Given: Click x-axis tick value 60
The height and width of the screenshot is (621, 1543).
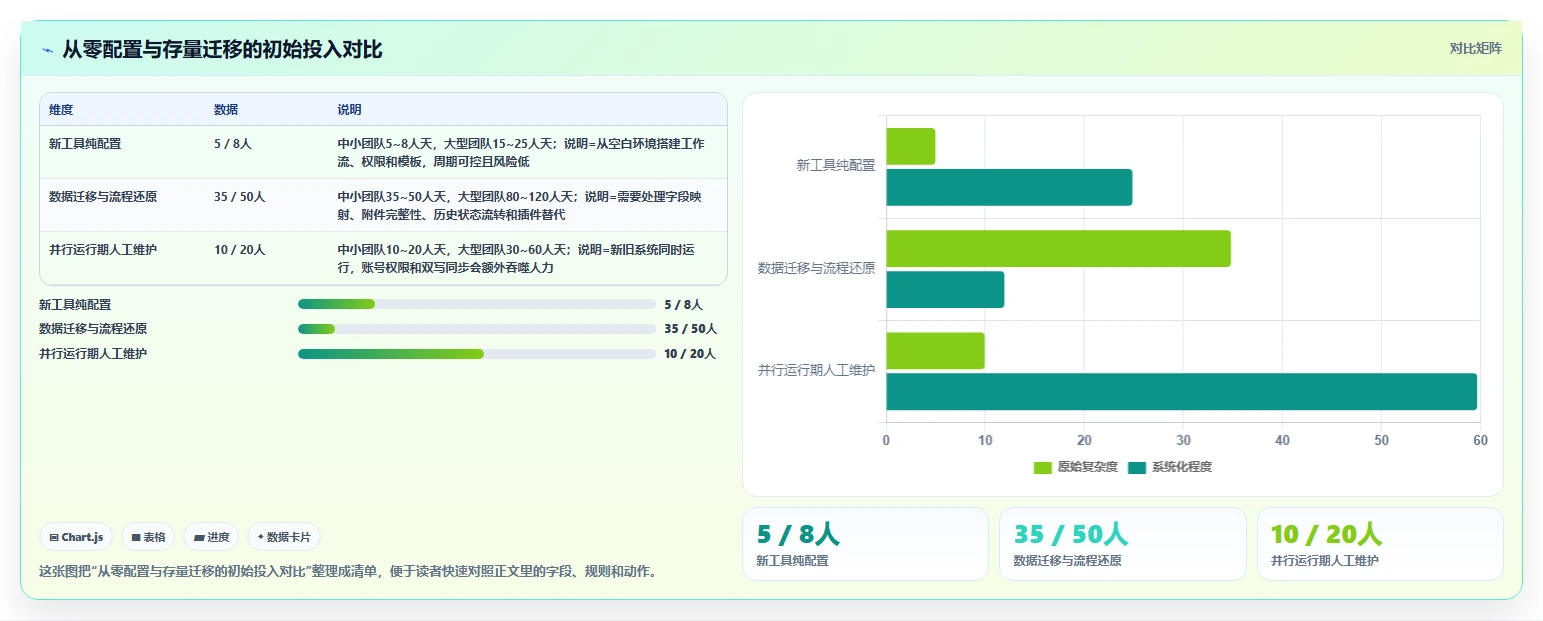Looking at the screenshot, I should pos(1480,440).
